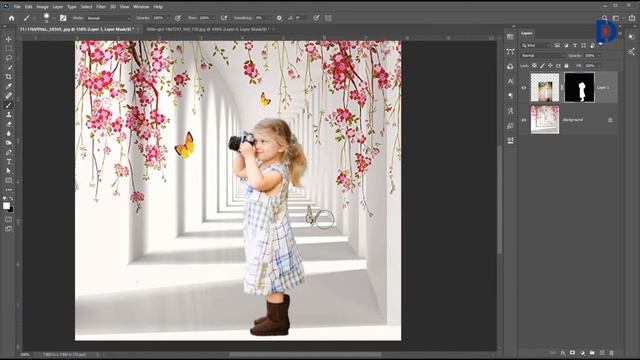Open the Layer menu
640x360 pixels.
click(x=58, y=7)
